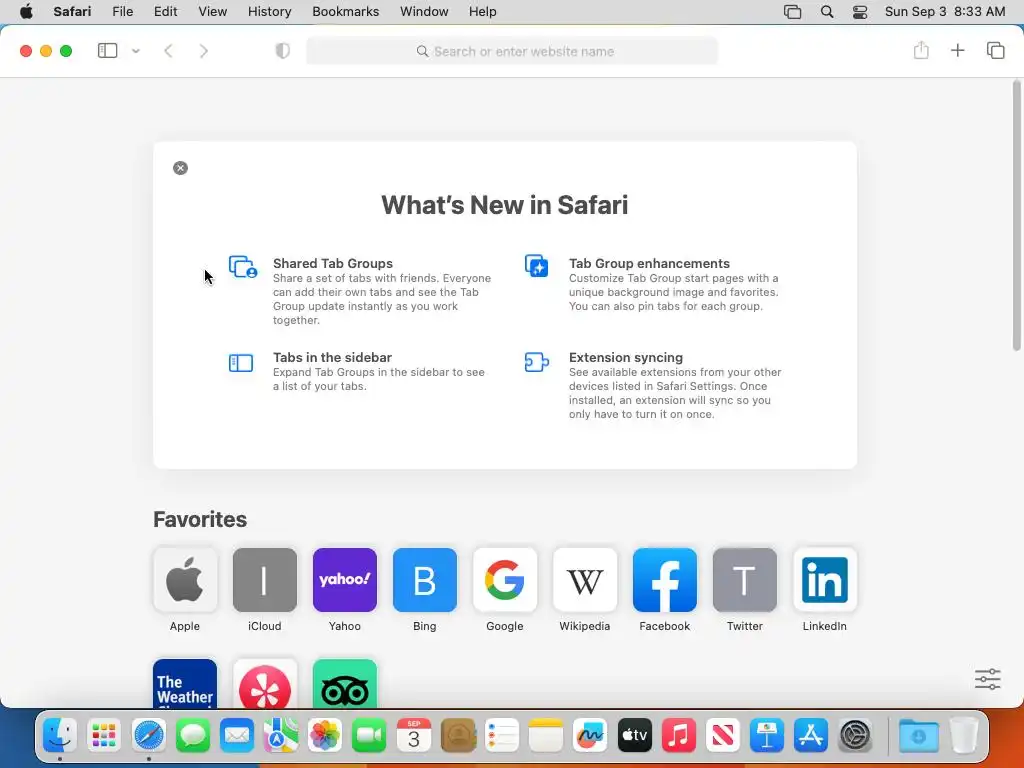Open the iCloud favorite
Screen dimensions: 1024x768
(264, 580)
